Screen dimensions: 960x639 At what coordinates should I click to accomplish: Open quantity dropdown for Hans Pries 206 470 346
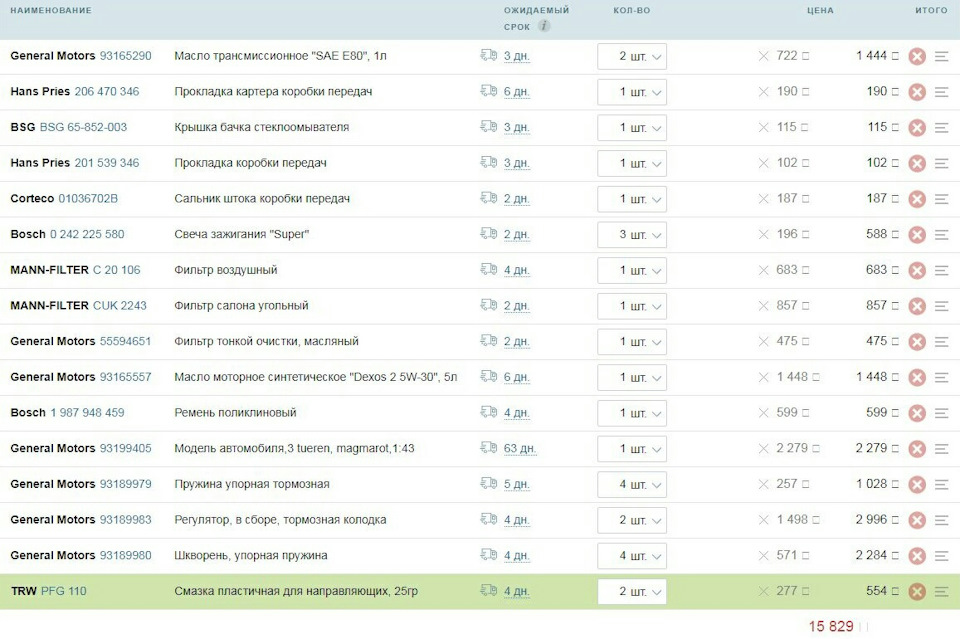click(x=632, y=92)
